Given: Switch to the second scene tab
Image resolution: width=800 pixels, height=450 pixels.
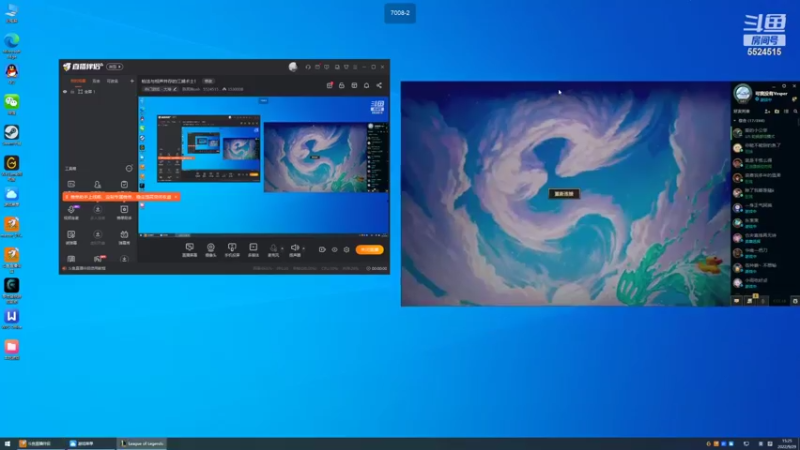Looking at the screenshot, I should [x=96, y=81].
